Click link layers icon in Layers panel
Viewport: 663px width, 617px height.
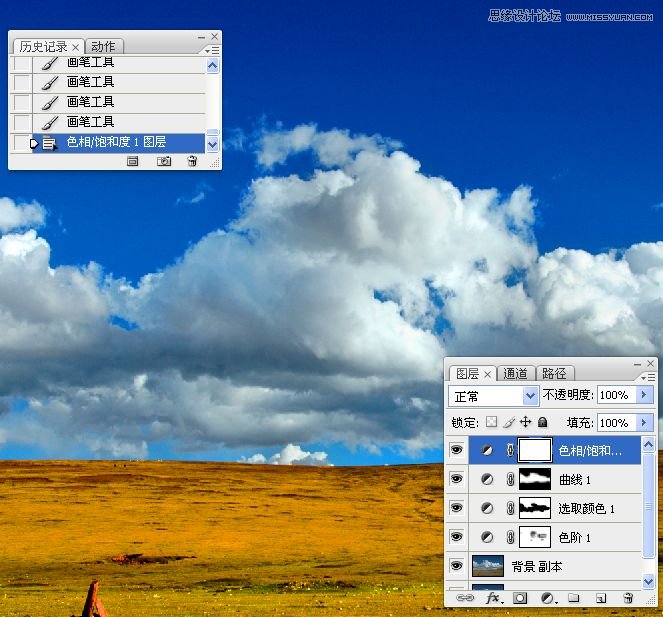pyautogui.click(x=465, y=598)
